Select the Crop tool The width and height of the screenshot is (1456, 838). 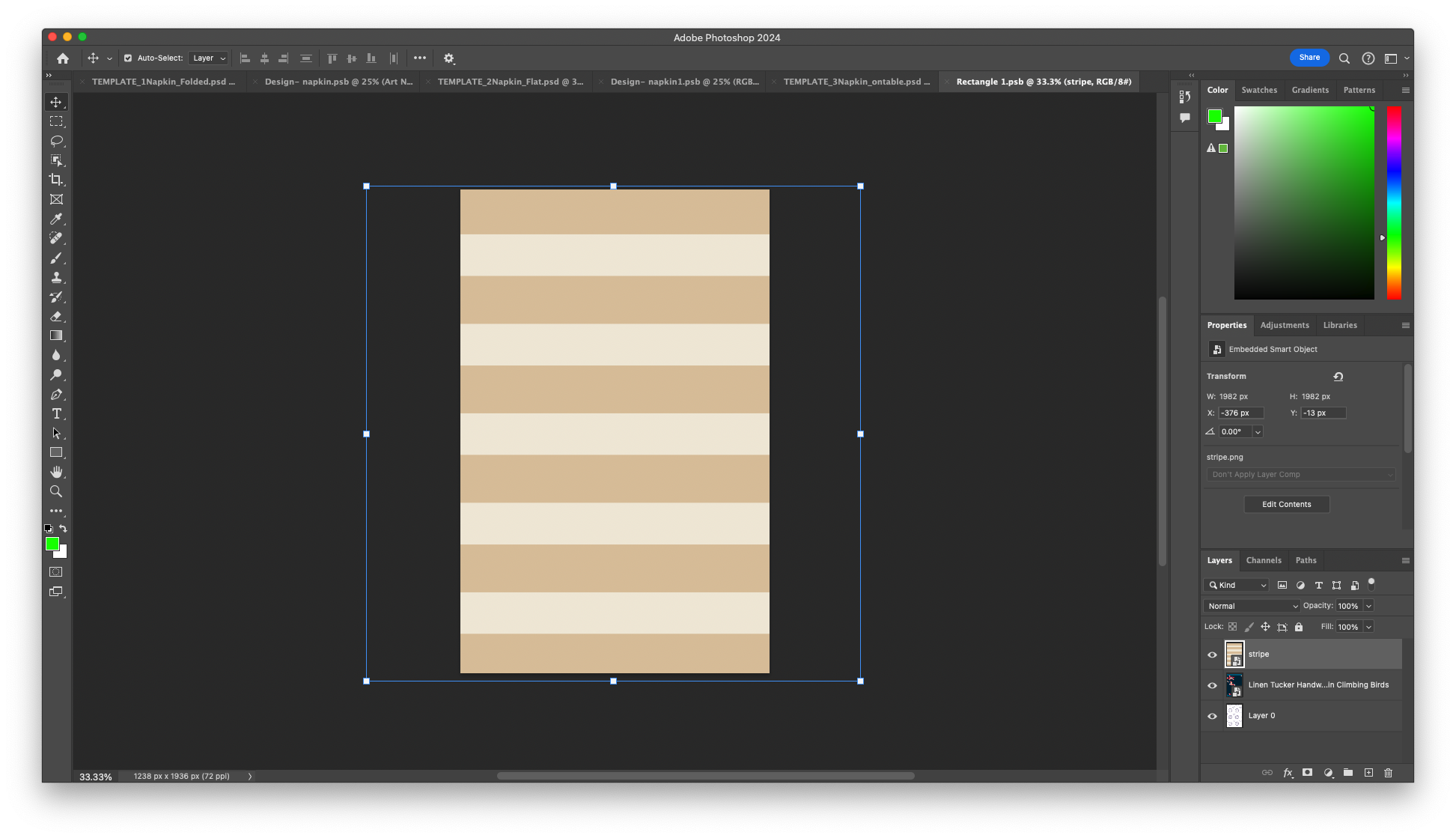tap(56, 179)
